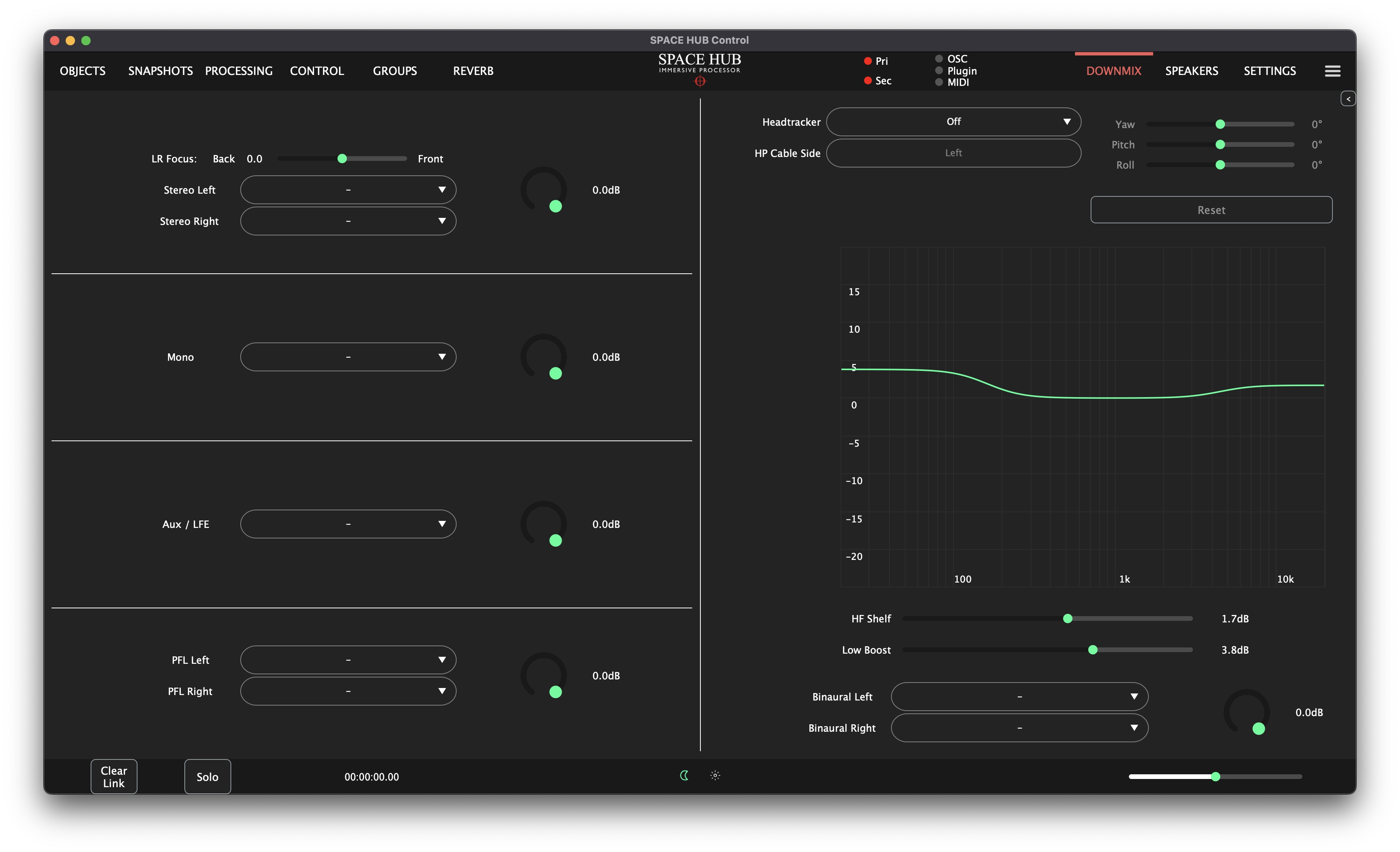Click the Binaural gain knob
The height and width of the screenshot is (852, 1400).
(x=1246, y=712)
